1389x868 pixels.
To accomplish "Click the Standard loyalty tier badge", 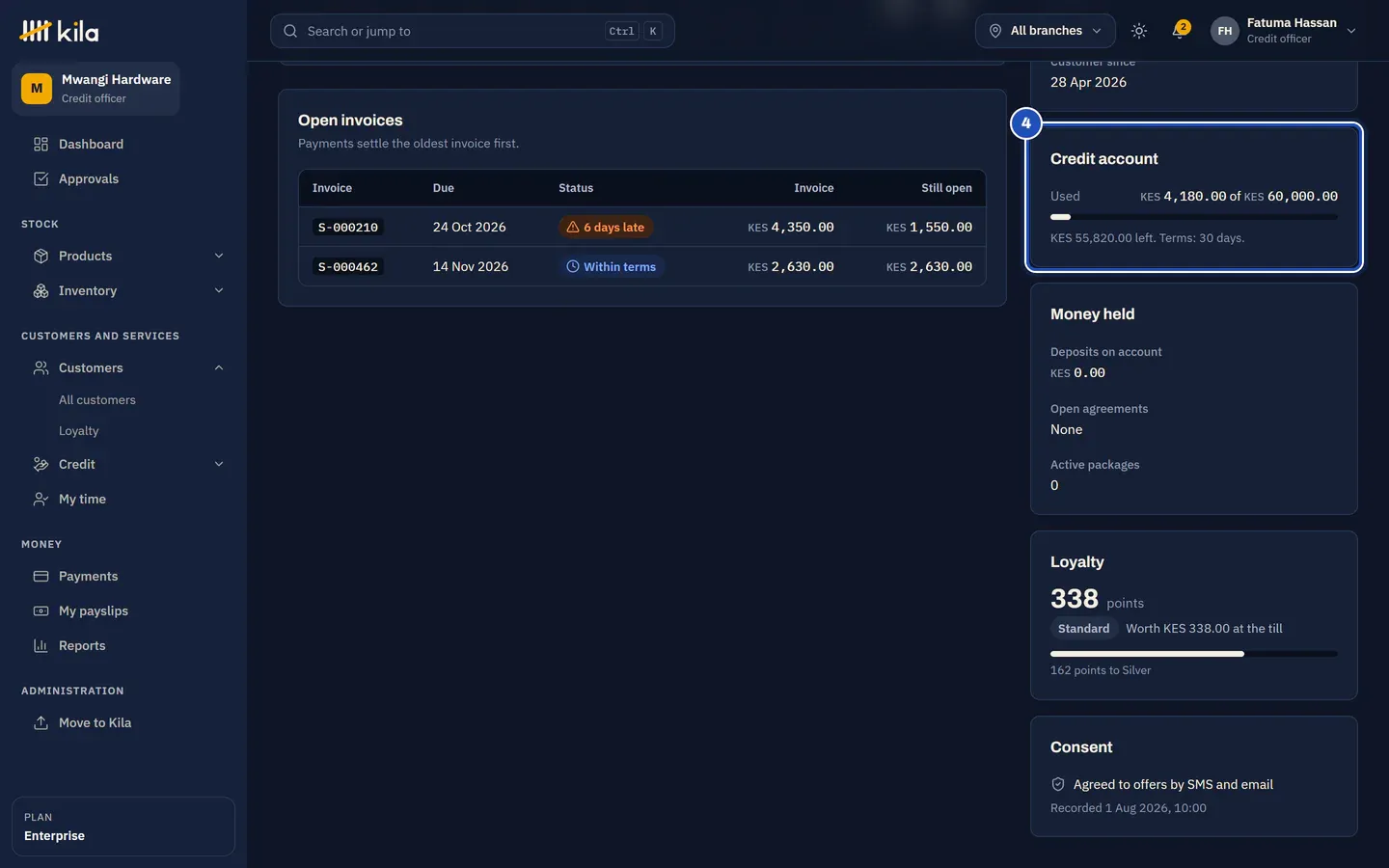I will pyautogui.click(x=1083, y=629).
